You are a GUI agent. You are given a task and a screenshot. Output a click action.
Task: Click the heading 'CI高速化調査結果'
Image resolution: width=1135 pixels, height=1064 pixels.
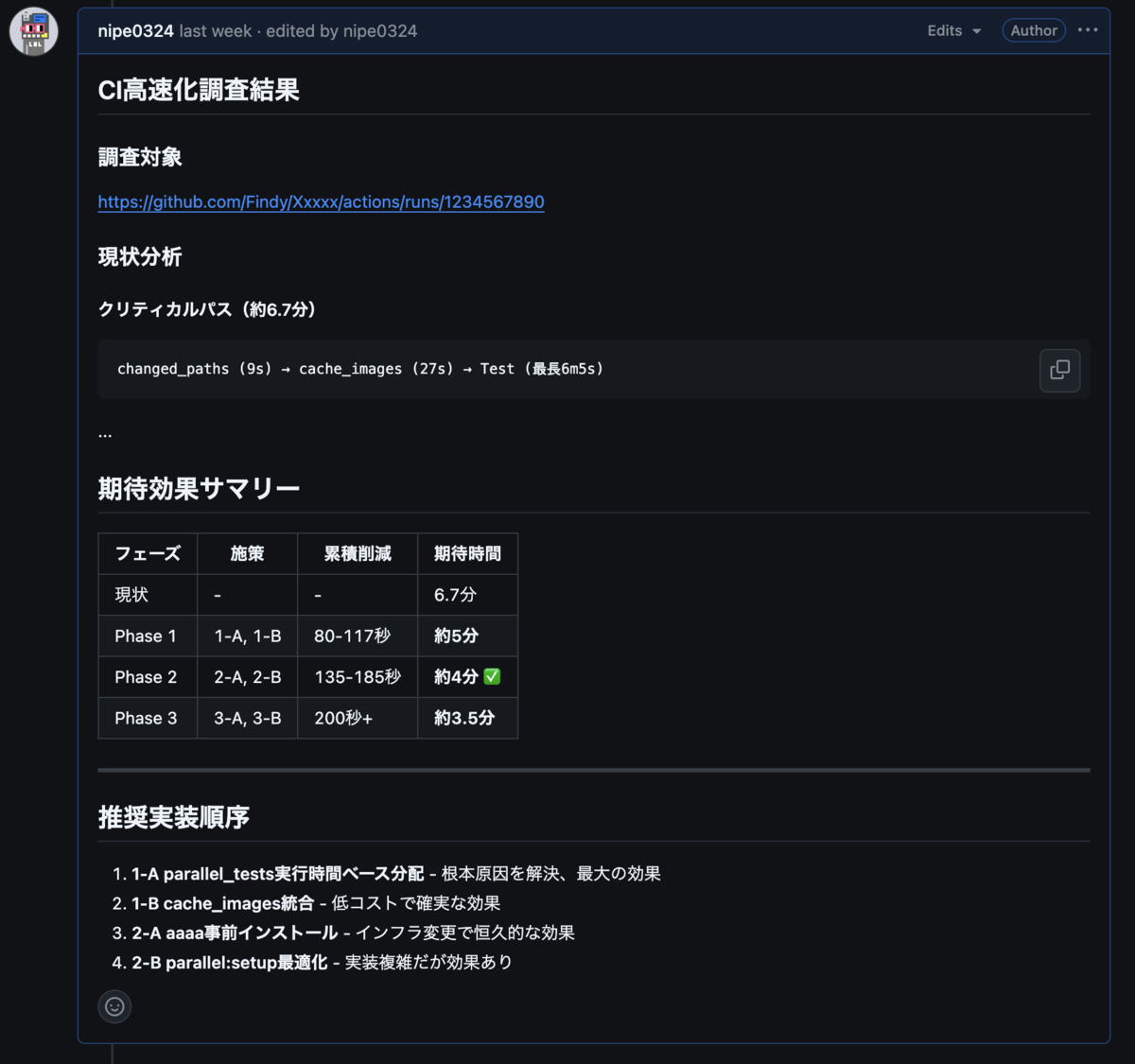tap(199, 90)
